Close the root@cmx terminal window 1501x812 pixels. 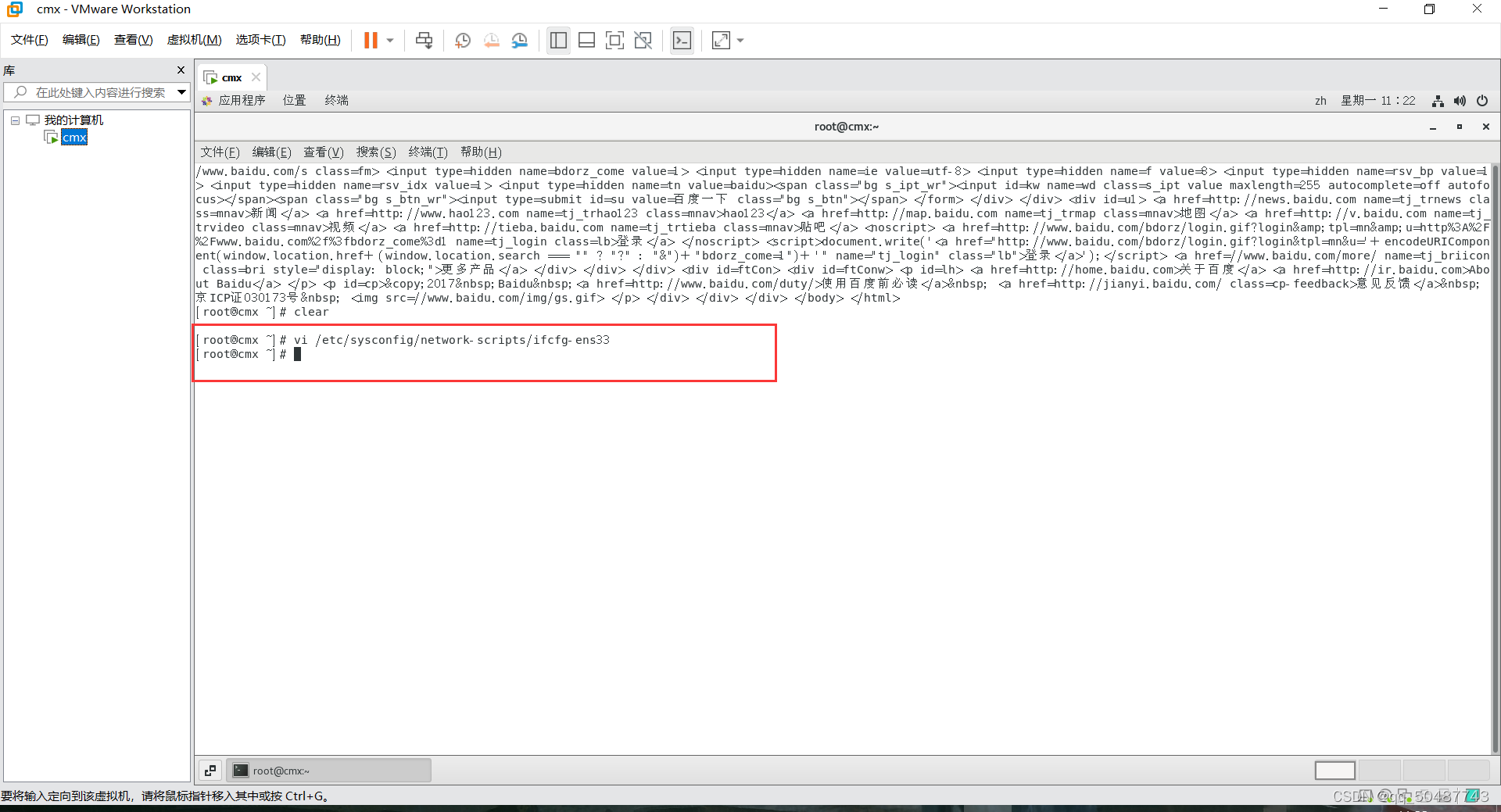[1486, 127]
